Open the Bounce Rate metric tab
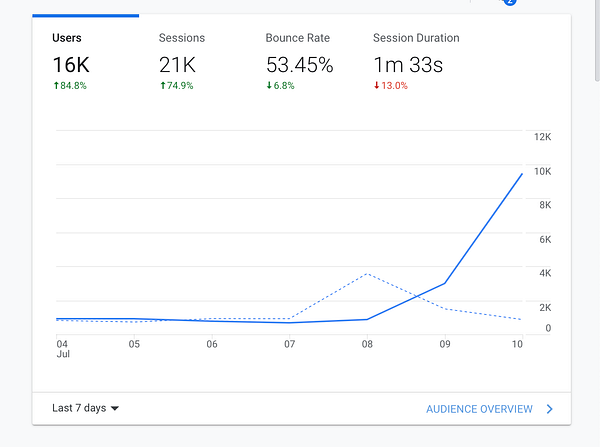The image size is (600, 447). click(299, 61)
